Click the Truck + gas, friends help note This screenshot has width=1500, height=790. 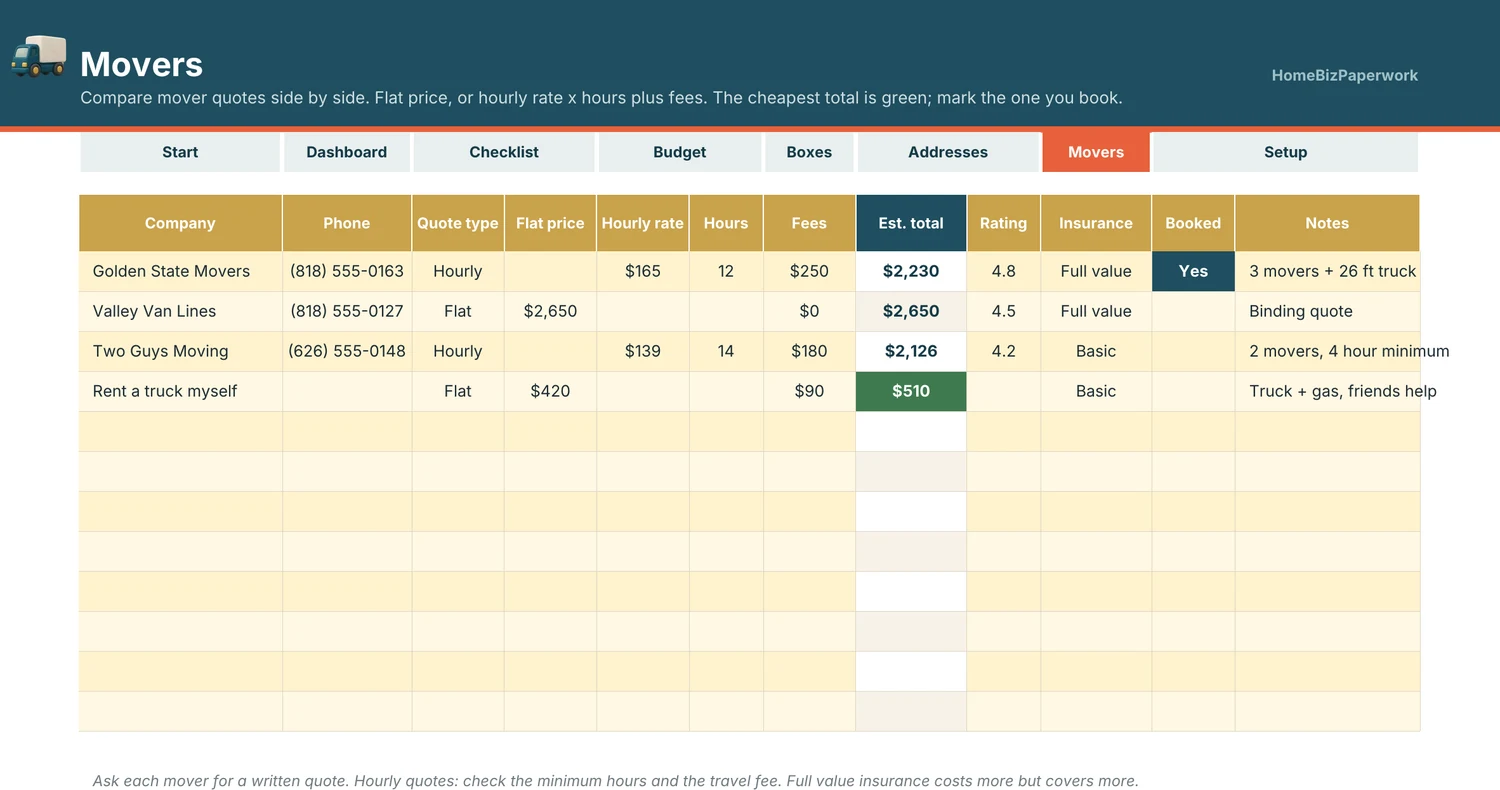coord(1327,391)
